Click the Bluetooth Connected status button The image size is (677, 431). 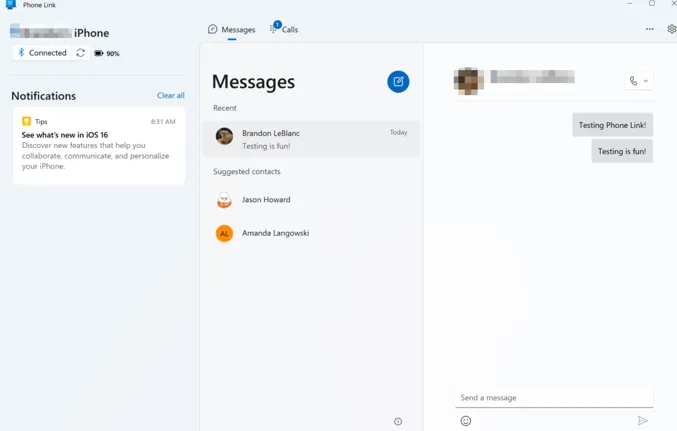42,53
